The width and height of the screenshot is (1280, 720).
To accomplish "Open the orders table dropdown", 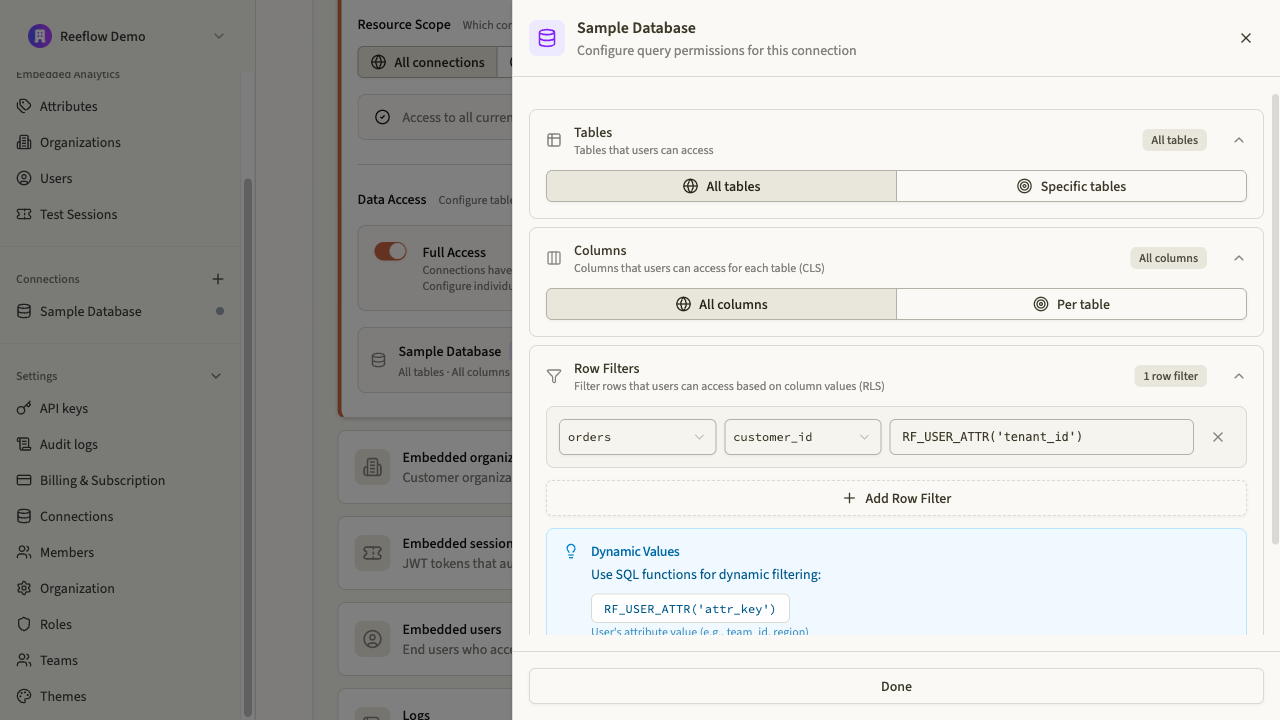I will [x=637, y=437].
